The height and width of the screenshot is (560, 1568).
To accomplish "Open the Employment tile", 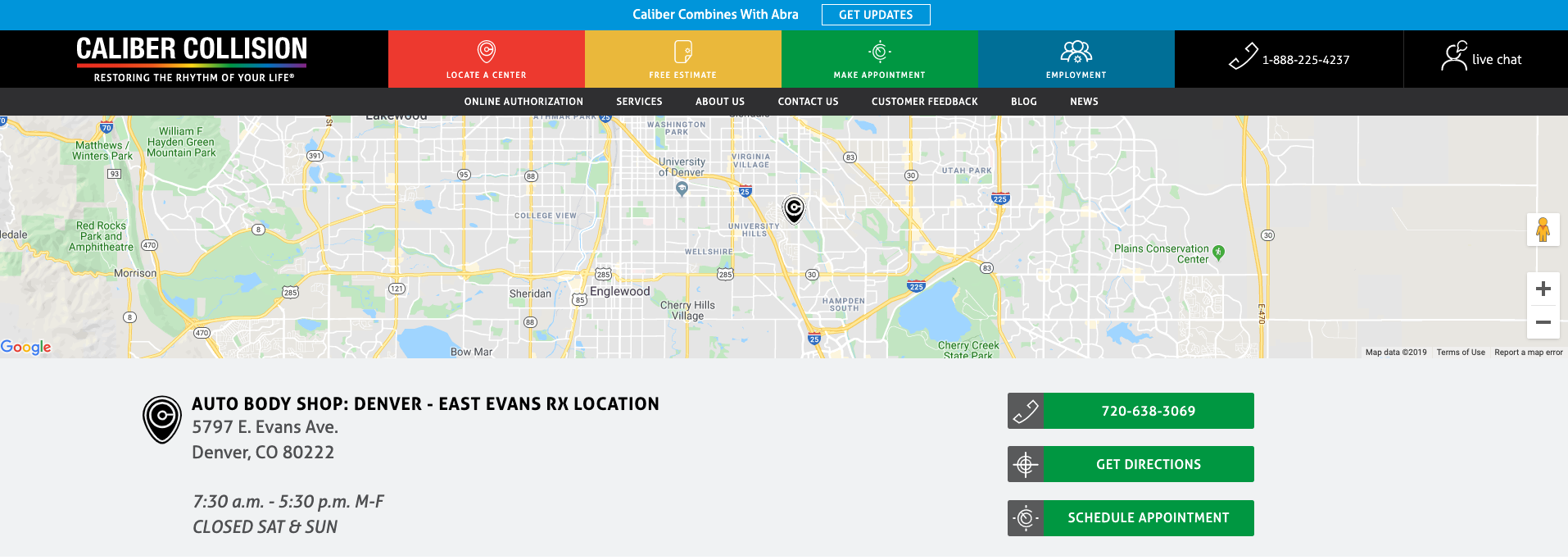I will coord(1076,59).
